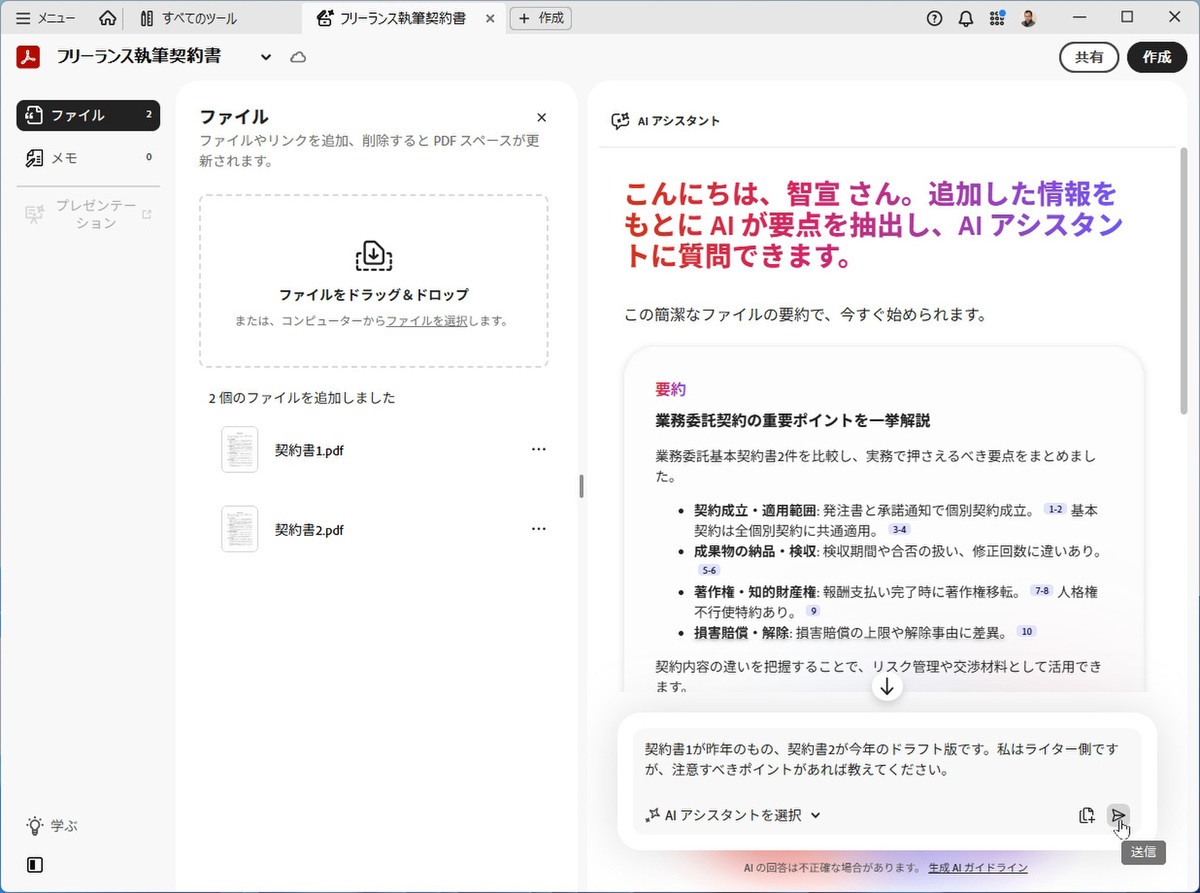Open the help question mark icon
The image size is (1200, 893).
tap(934, 18)
